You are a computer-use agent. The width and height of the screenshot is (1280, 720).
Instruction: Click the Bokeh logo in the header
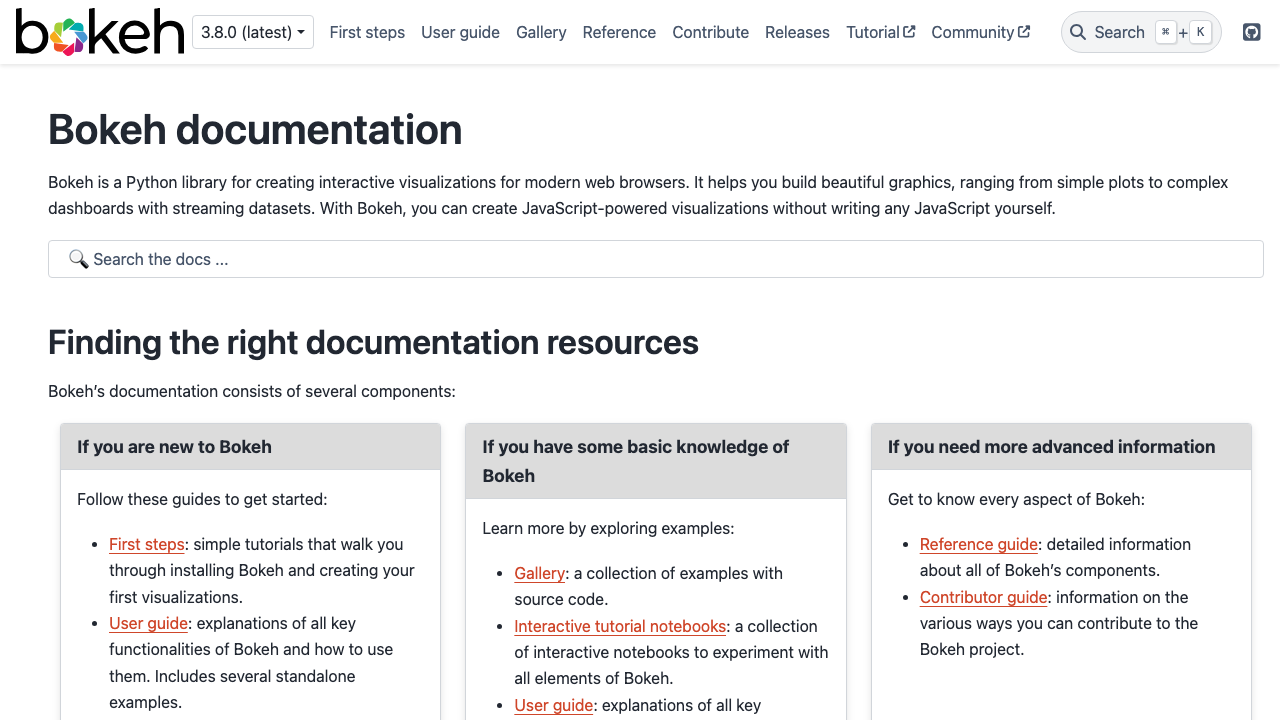(x=100, y=32)
